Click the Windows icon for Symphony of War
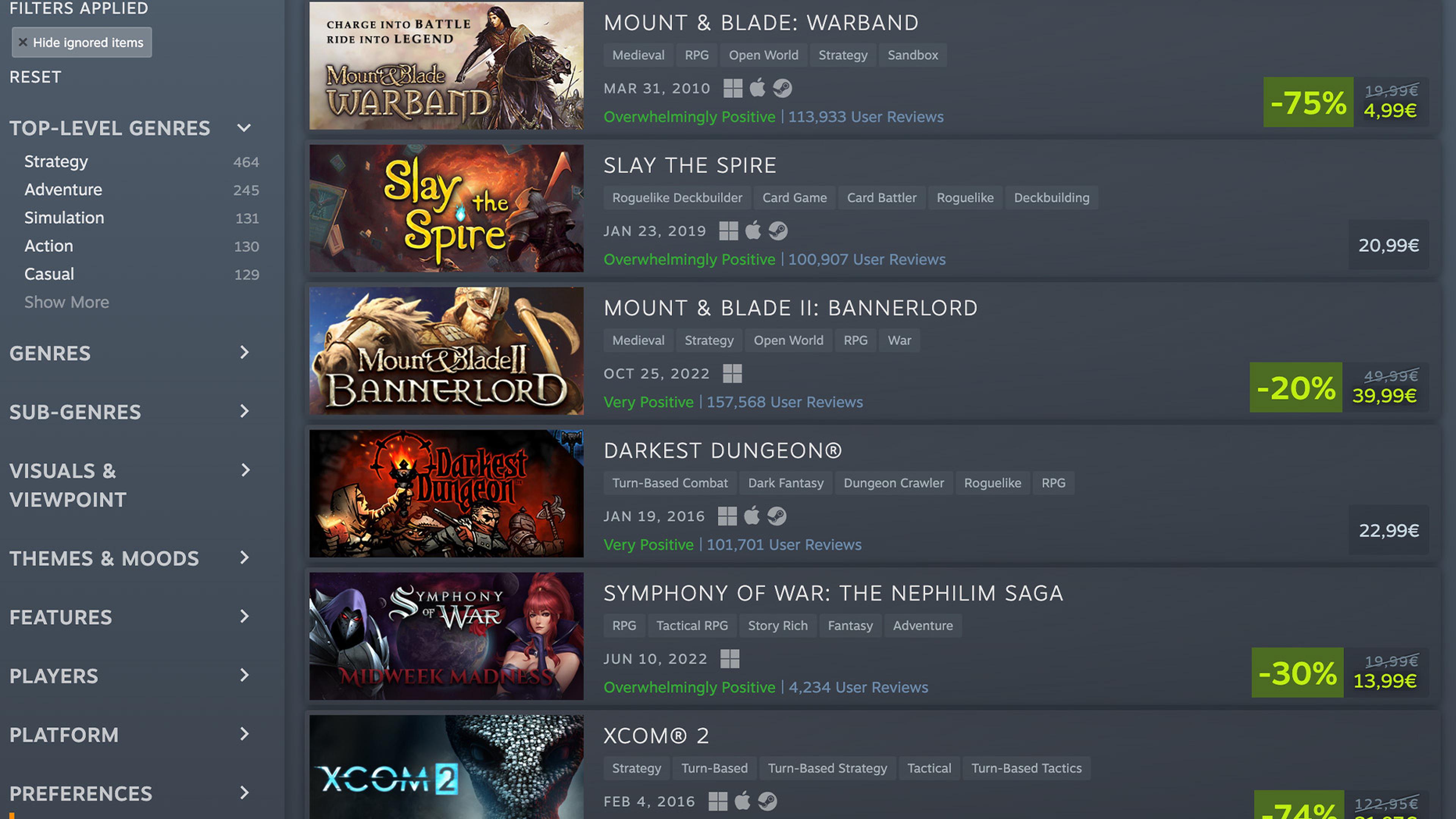1456x819 pixels. tap(730, 659)
